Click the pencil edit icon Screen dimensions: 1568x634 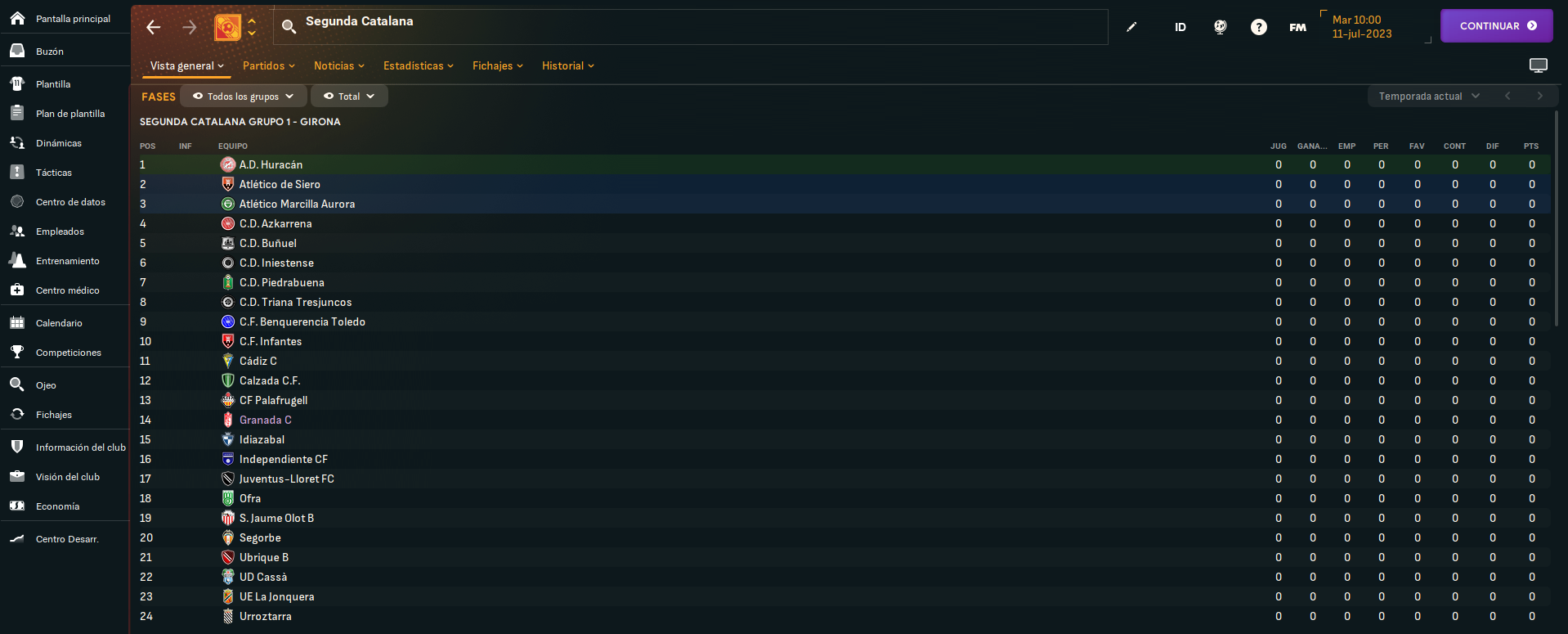point(1131,27)
